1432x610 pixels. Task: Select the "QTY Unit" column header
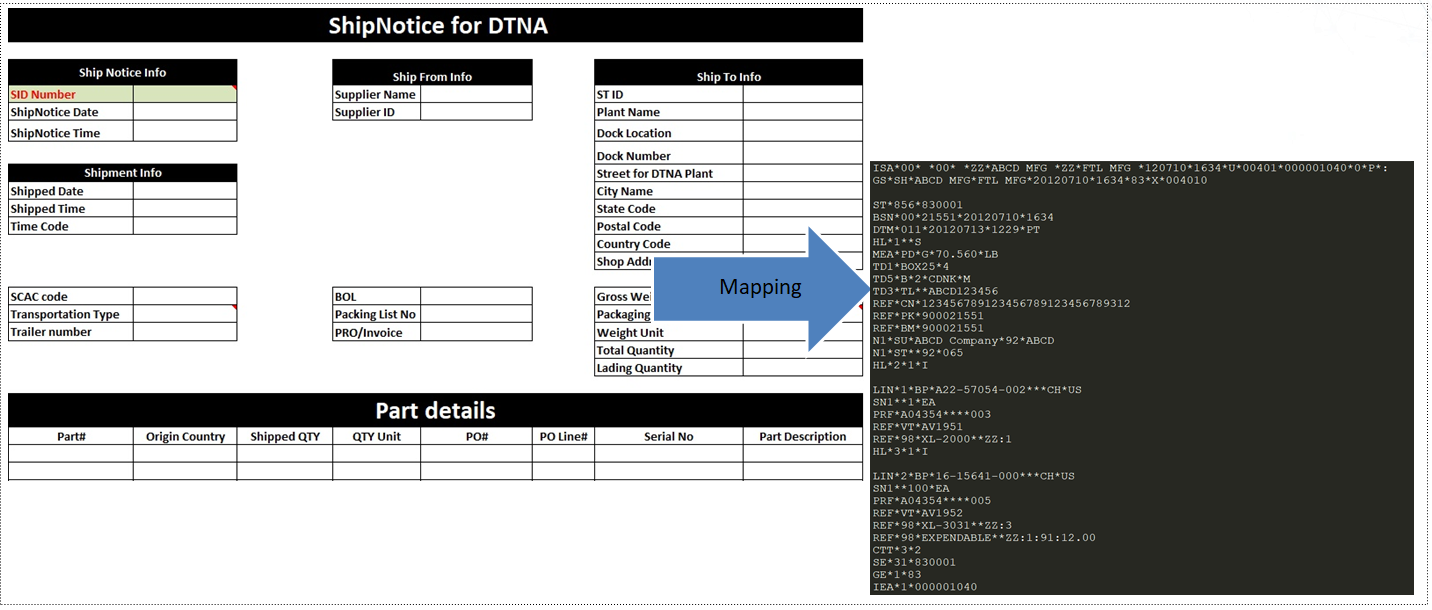[376, 436]
